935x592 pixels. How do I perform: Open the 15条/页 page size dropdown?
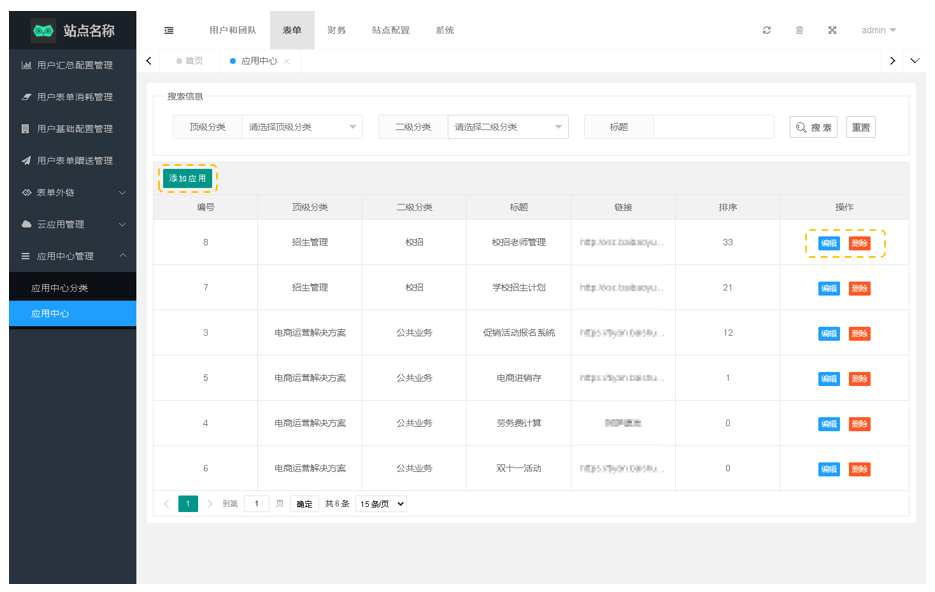pyautogui.click(x=381, y=504)
